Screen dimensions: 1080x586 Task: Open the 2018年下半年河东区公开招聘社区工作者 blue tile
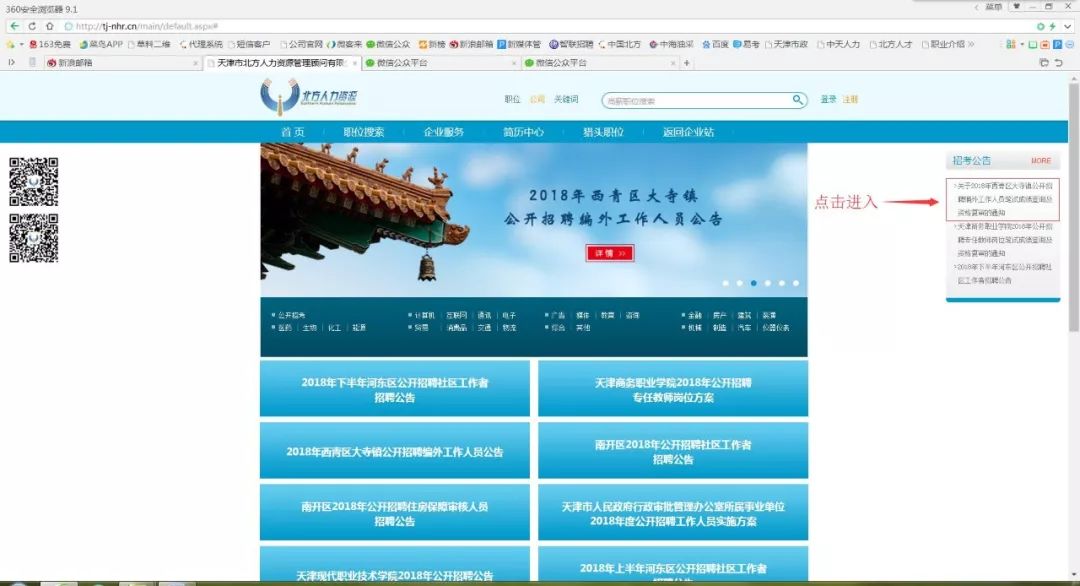click(x=395, y=390)
